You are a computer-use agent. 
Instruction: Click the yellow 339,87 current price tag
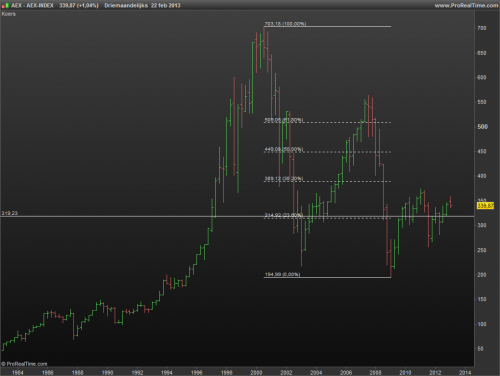[x=485, y=206]
